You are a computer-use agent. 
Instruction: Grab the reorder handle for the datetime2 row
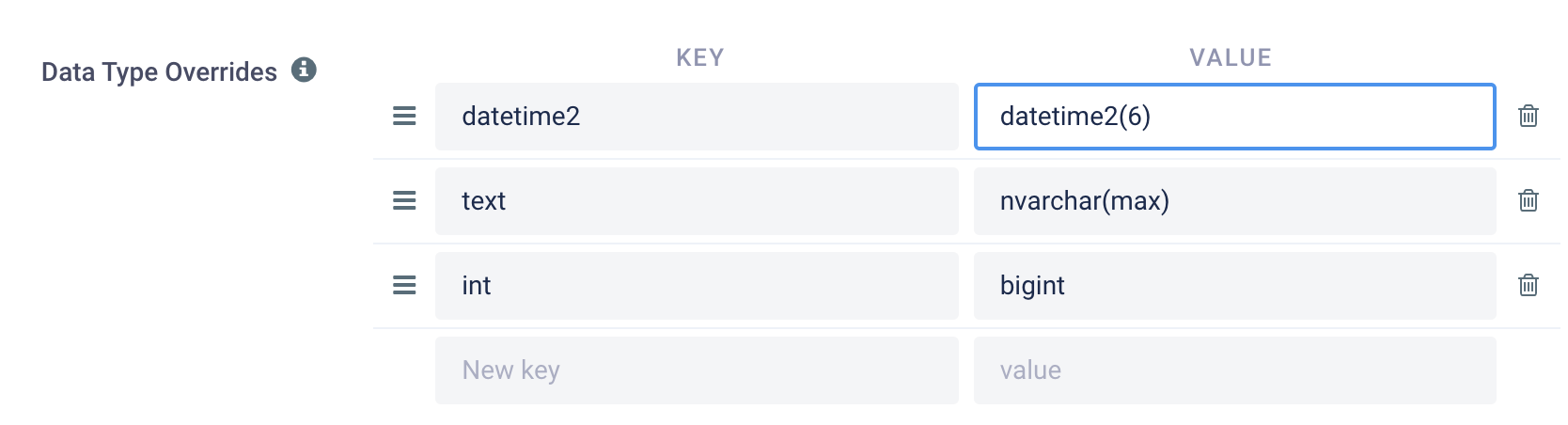click(x=404, y=117)
